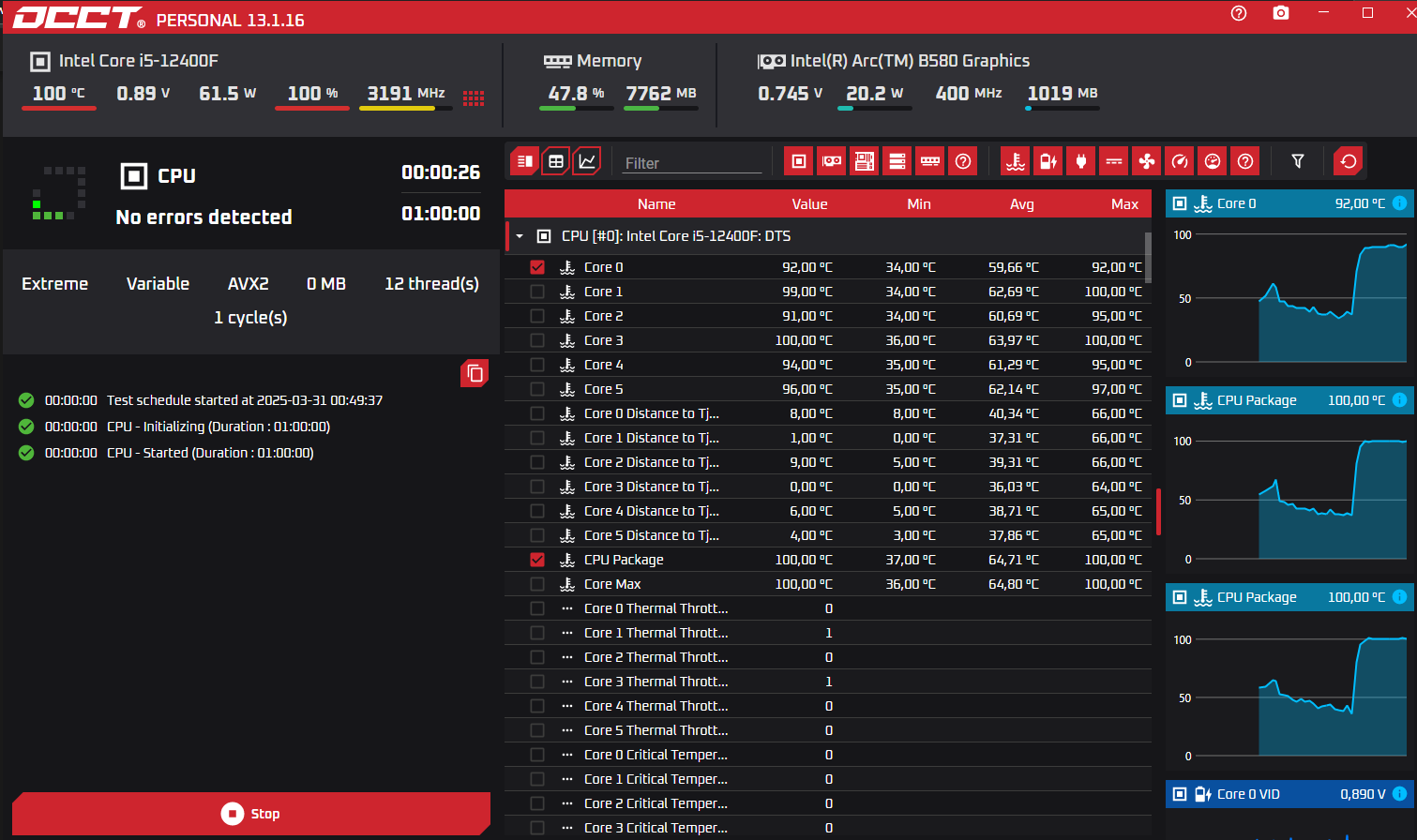Sort the table by the Value column

tap(809, 204)
